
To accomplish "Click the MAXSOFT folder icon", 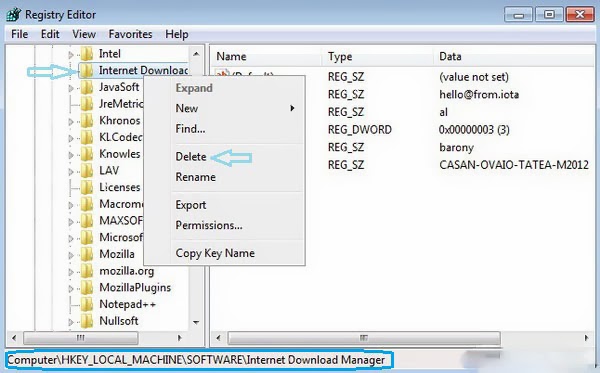I will [87, 221].
